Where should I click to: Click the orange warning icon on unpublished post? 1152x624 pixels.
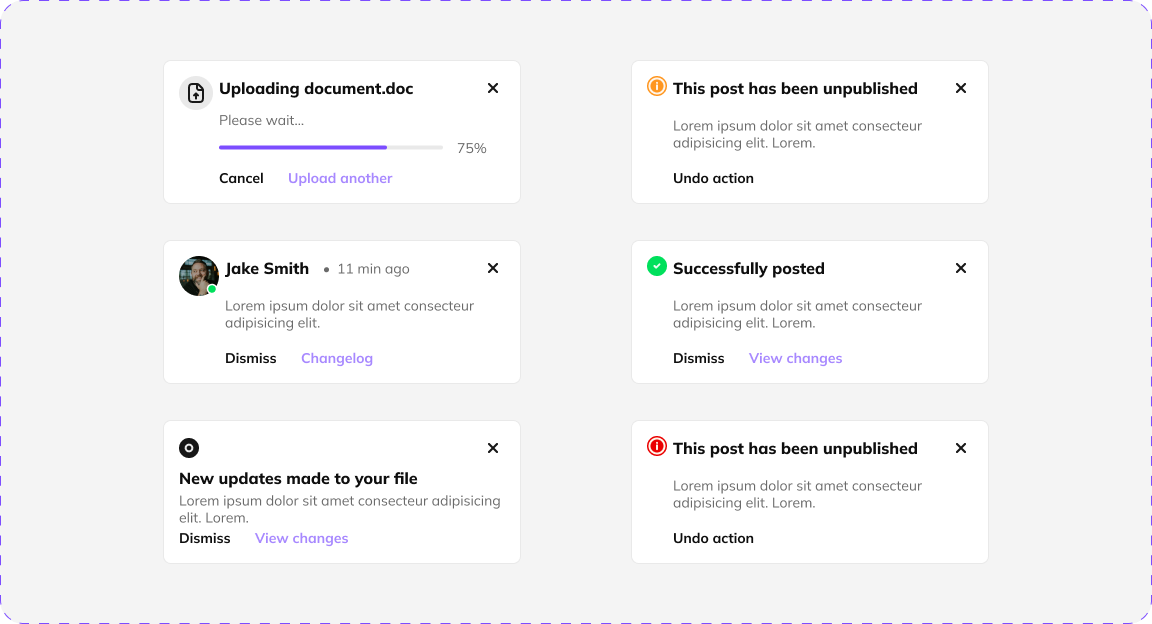coord(657,88)
